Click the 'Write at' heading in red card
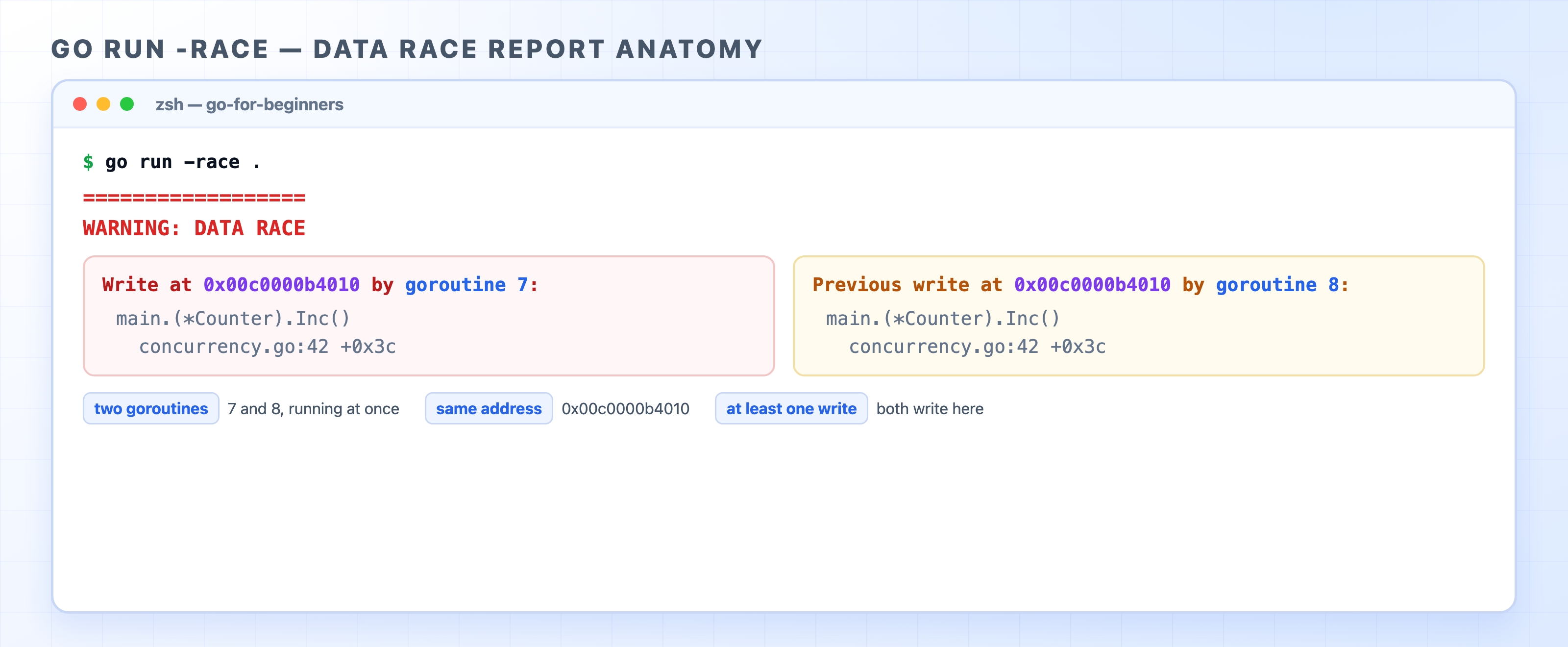 [x=147, y=285]
